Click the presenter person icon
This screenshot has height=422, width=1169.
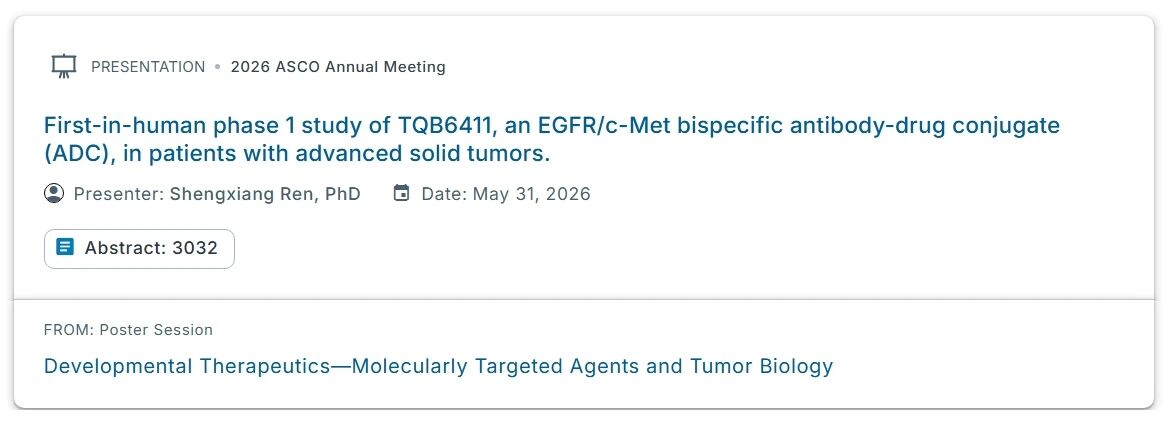(54, 193)
